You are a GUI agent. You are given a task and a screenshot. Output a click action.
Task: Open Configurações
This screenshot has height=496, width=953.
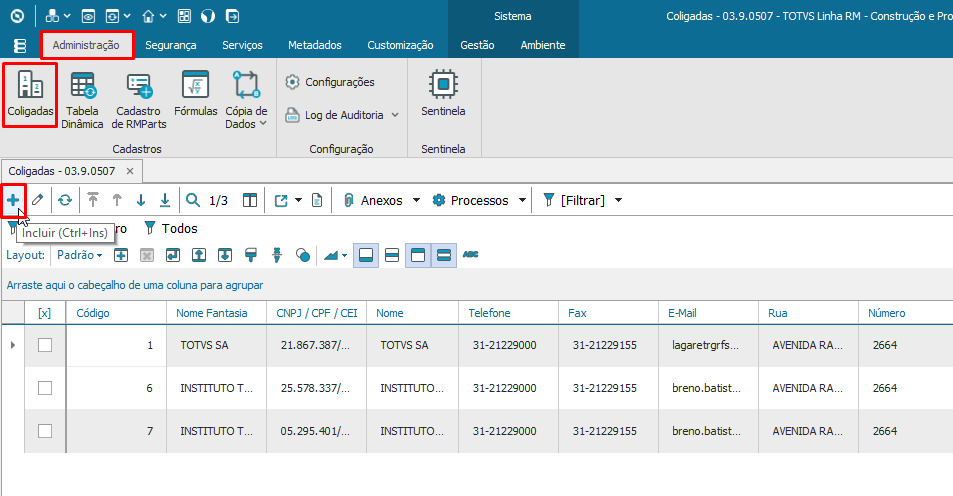tap(330, 82)
